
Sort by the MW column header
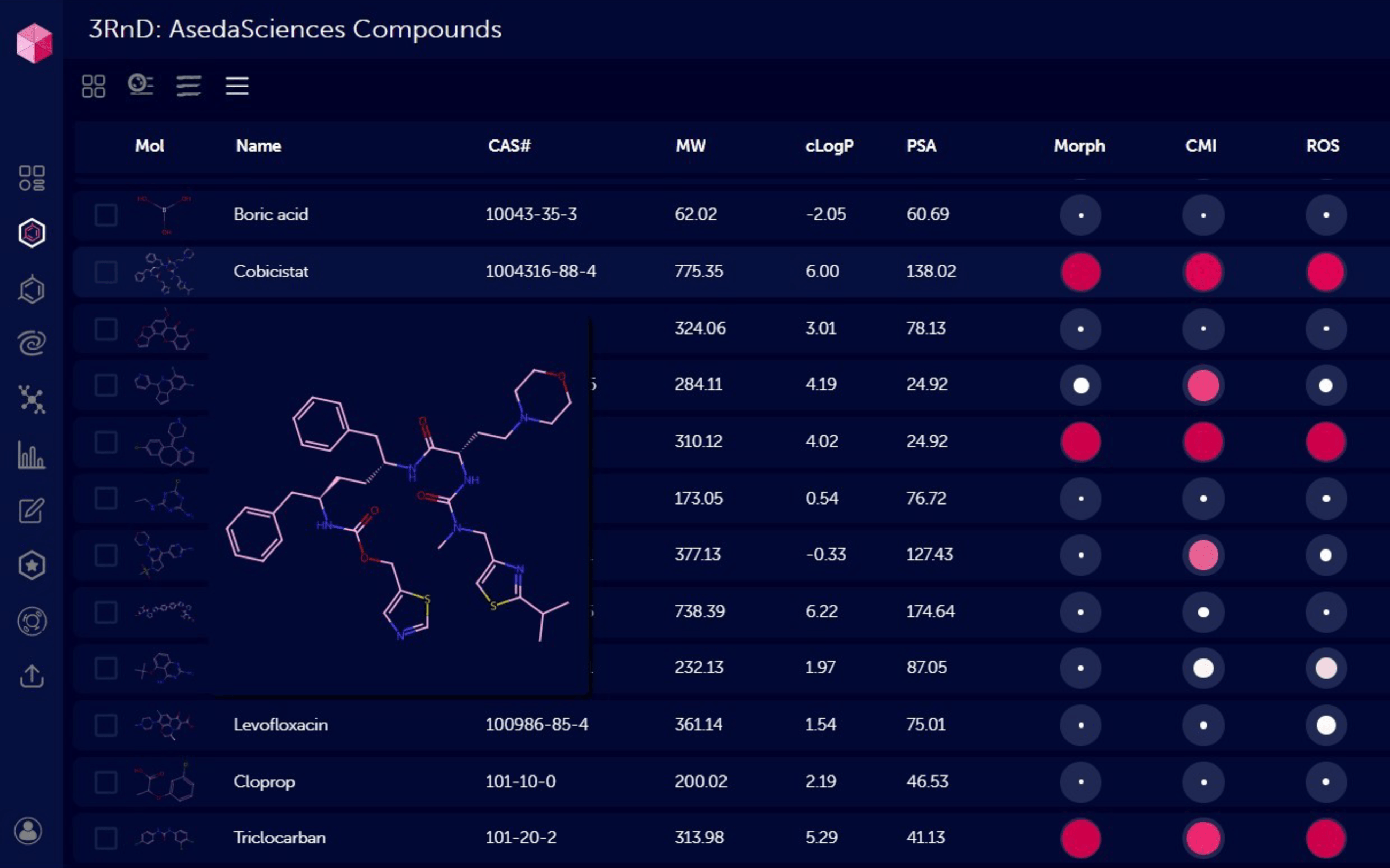click(690, 146)
